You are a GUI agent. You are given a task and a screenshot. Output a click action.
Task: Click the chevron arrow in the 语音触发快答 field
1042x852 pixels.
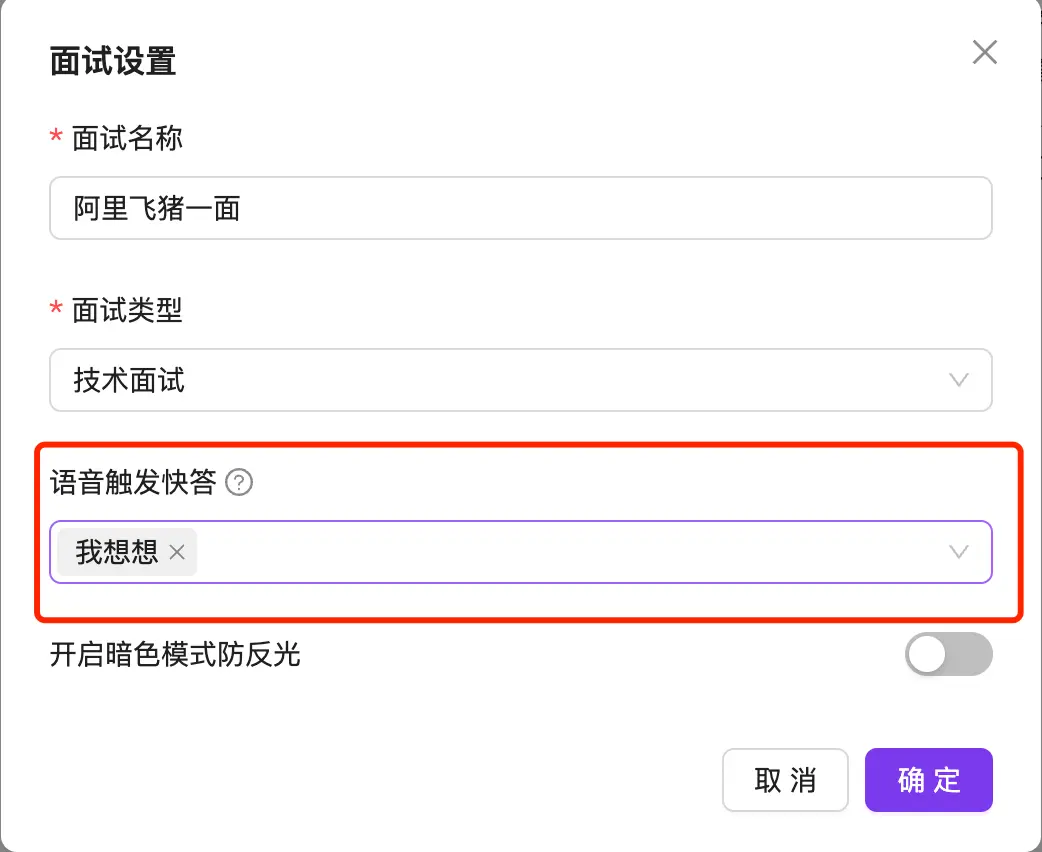958,552
